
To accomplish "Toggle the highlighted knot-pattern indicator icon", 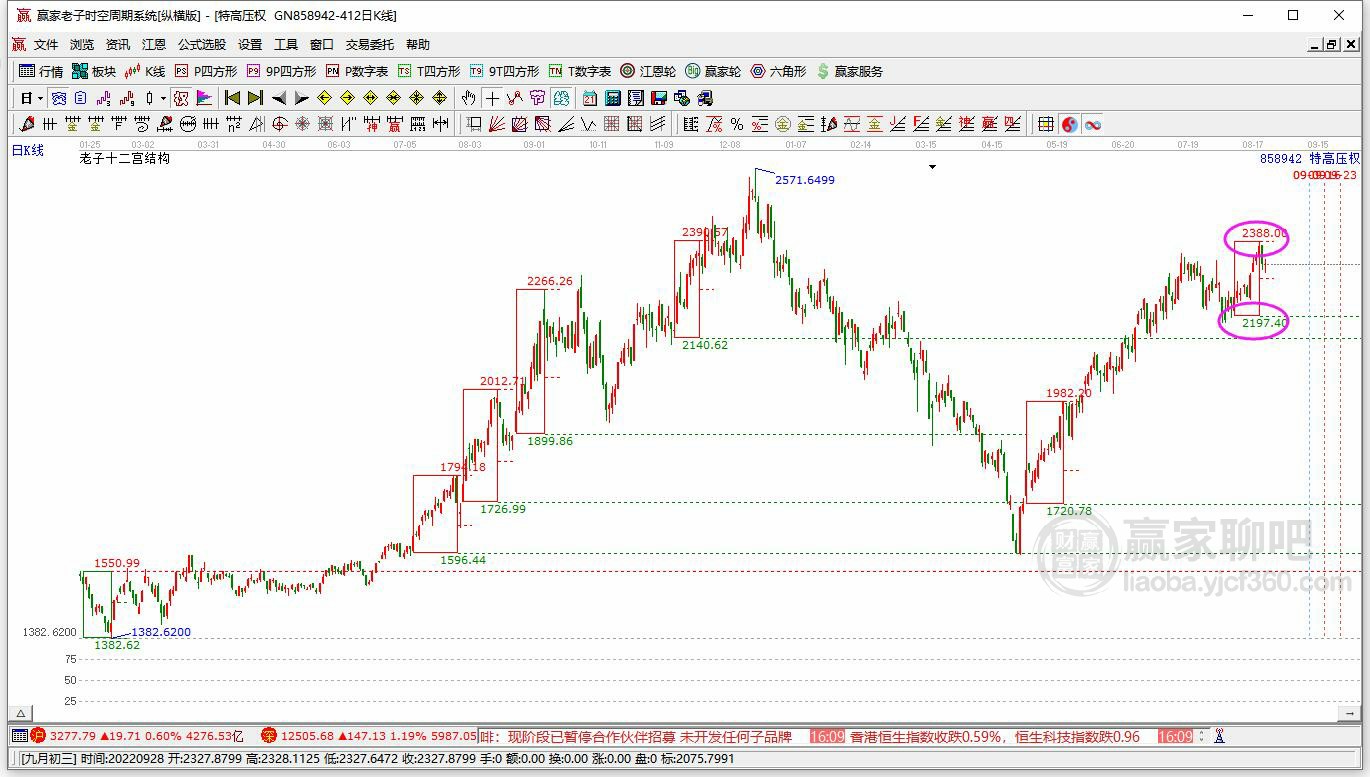I will pos(58,98).
